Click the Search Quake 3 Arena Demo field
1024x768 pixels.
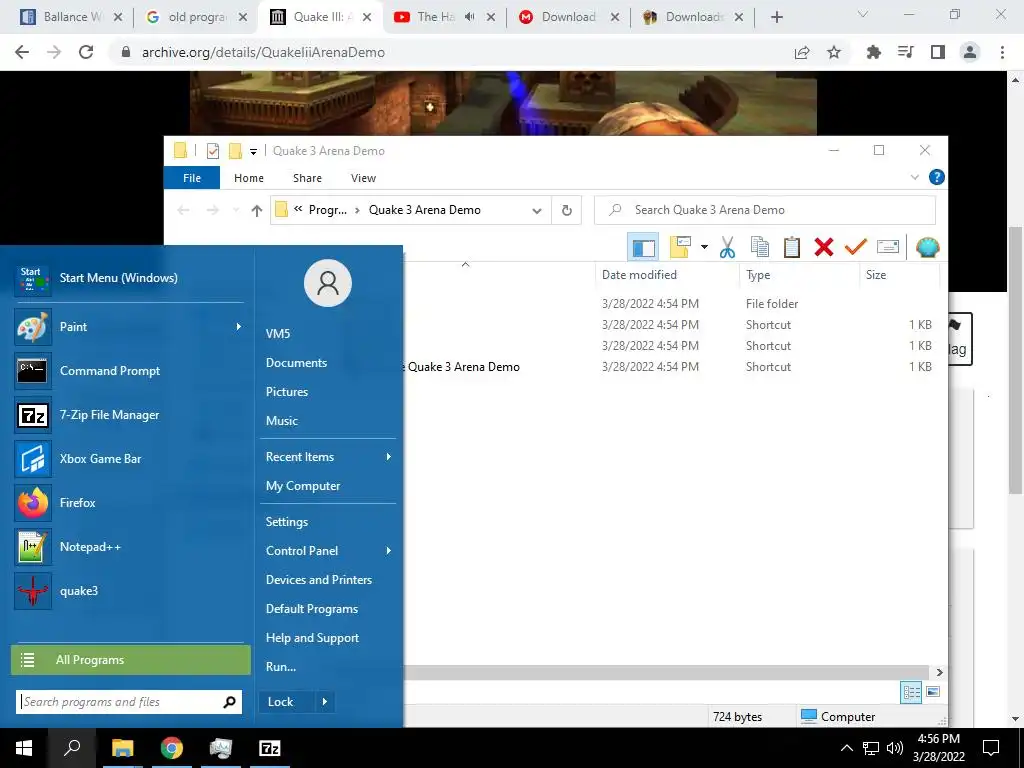765,210
